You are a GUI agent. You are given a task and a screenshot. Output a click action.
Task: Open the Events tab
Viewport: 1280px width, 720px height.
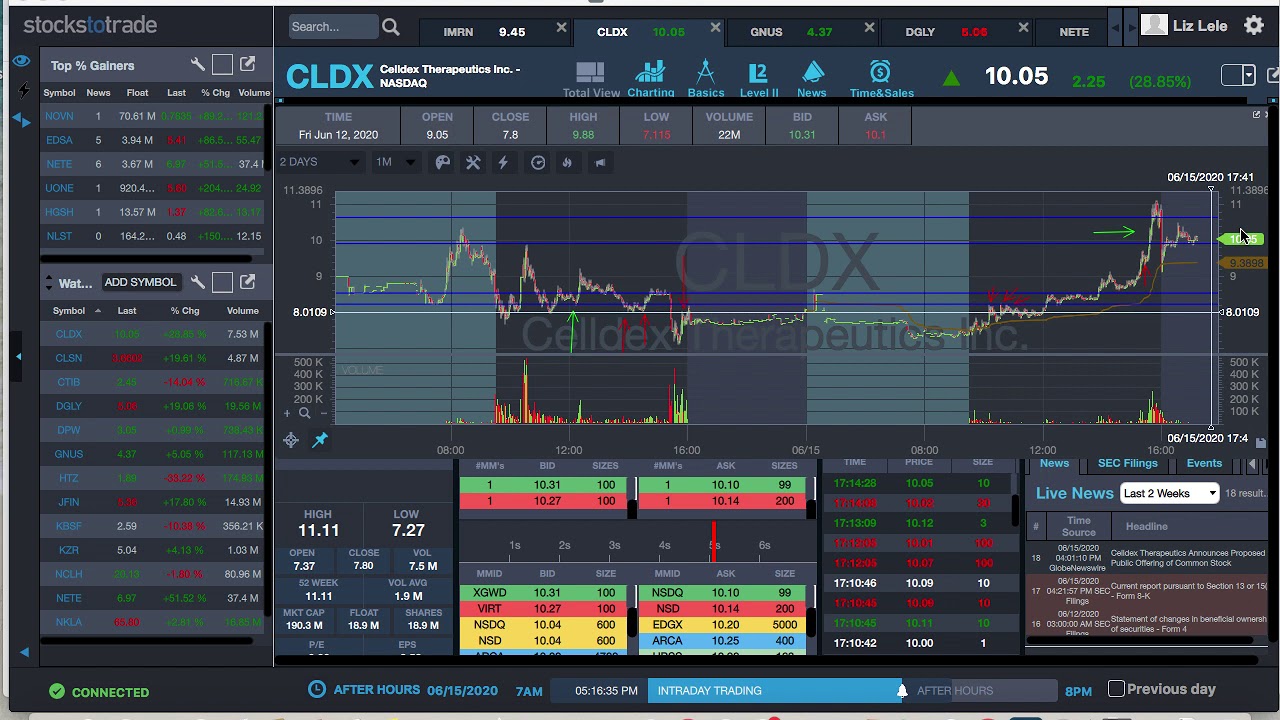pos(1204,464)
